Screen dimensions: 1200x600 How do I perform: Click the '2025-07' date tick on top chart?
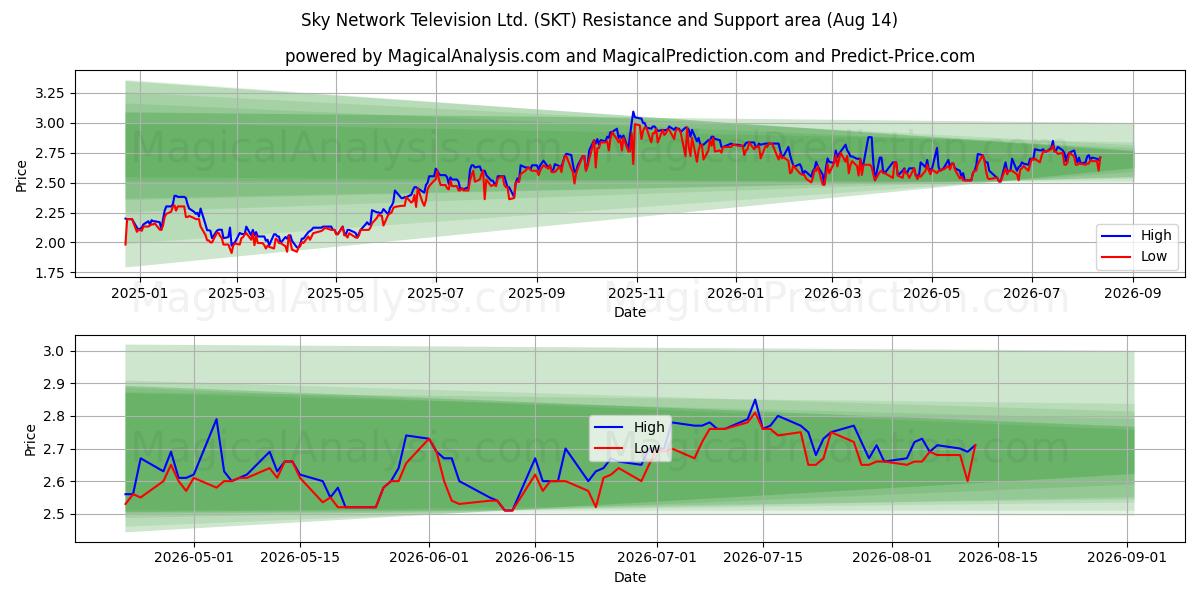(436, 294)
